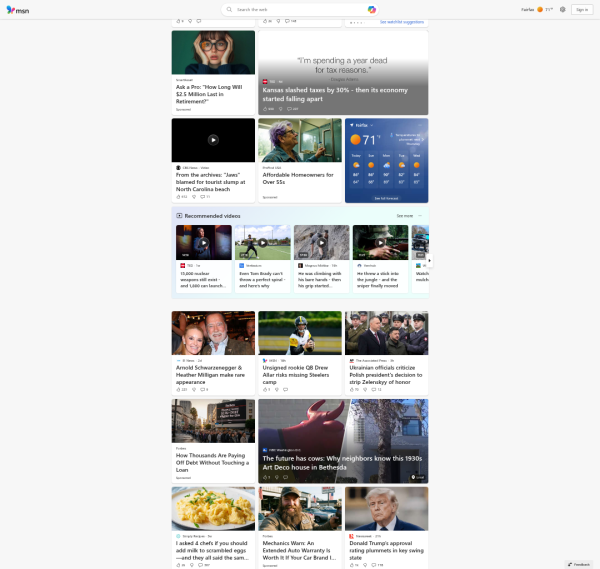The height and width of the screenshot is (569, 600).
Task: Play the Jaws archives video
Action: tap(213, 140)
